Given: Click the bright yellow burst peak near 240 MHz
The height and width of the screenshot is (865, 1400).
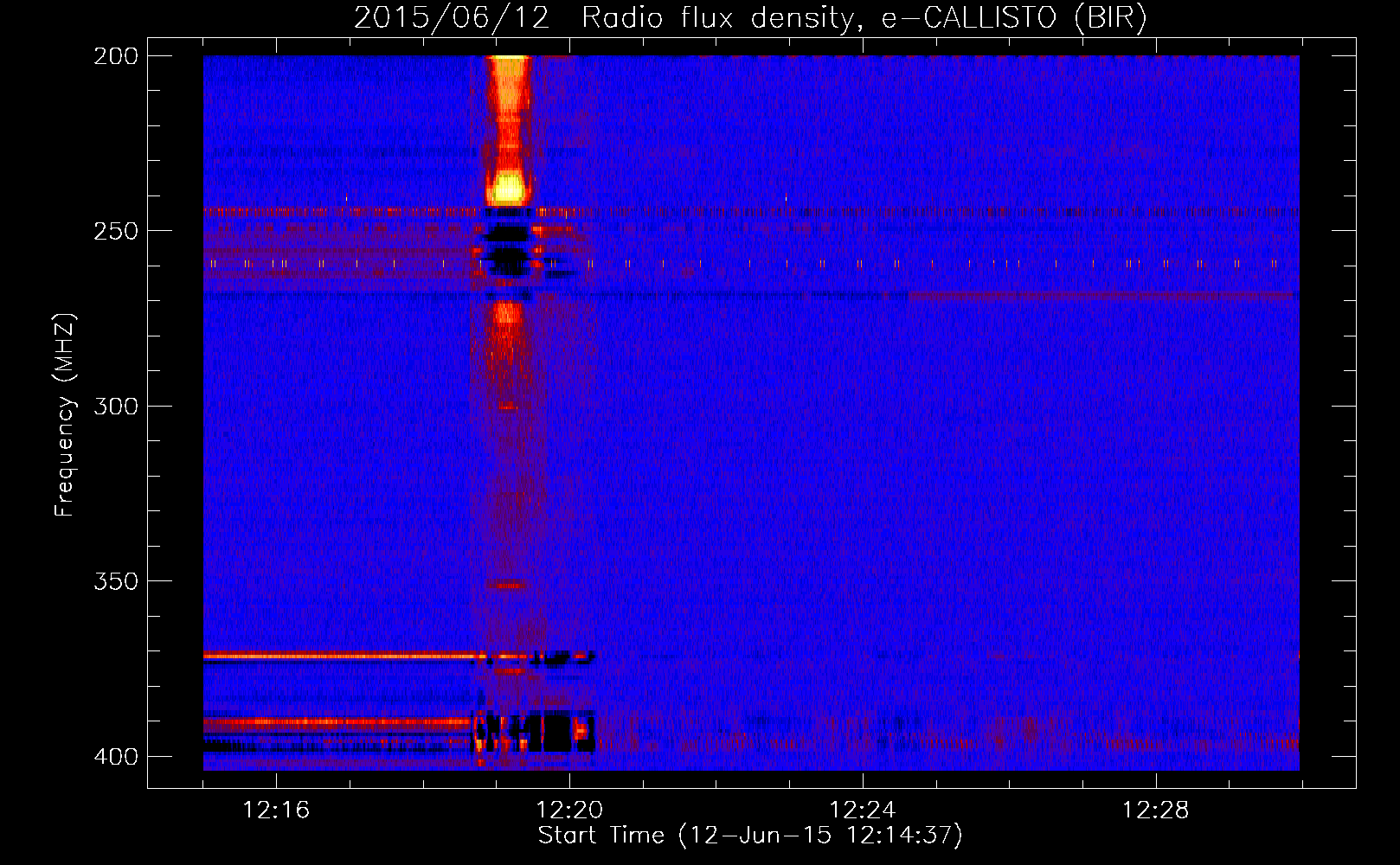Looking at the screenshot, I should tap(508, 189).
